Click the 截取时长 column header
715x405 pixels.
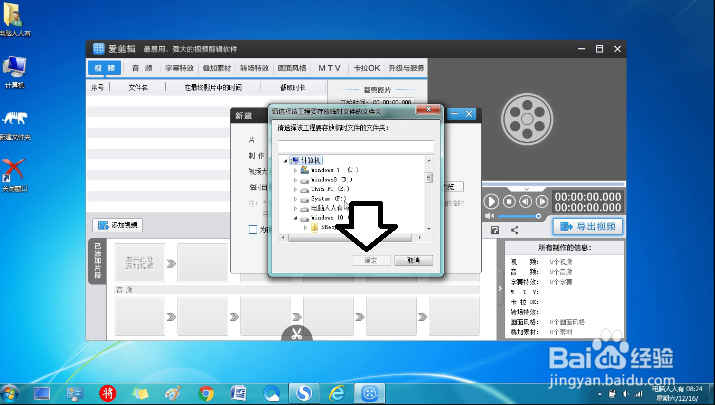[293, 88]
